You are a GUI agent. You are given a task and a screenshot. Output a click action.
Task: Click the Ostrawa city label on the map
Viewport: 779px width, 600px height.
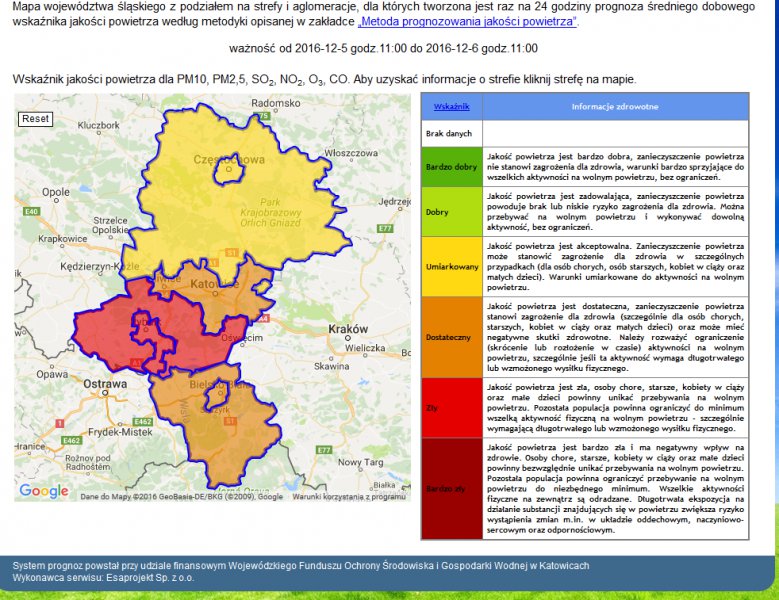pyautogui.click(x=105, y=384)
